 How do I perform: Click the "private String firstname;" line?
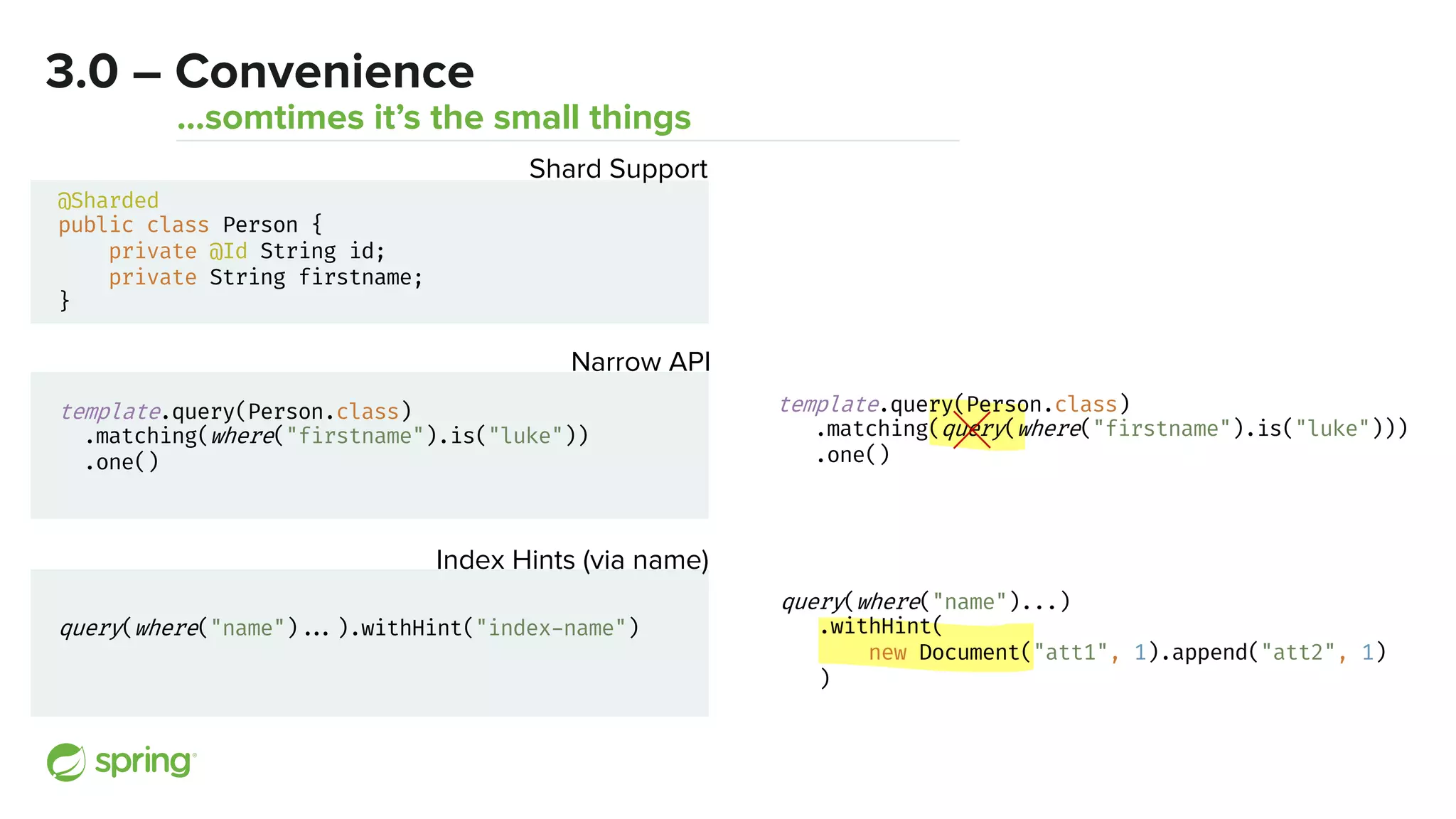pyautogui.click(x=266, y=277)
